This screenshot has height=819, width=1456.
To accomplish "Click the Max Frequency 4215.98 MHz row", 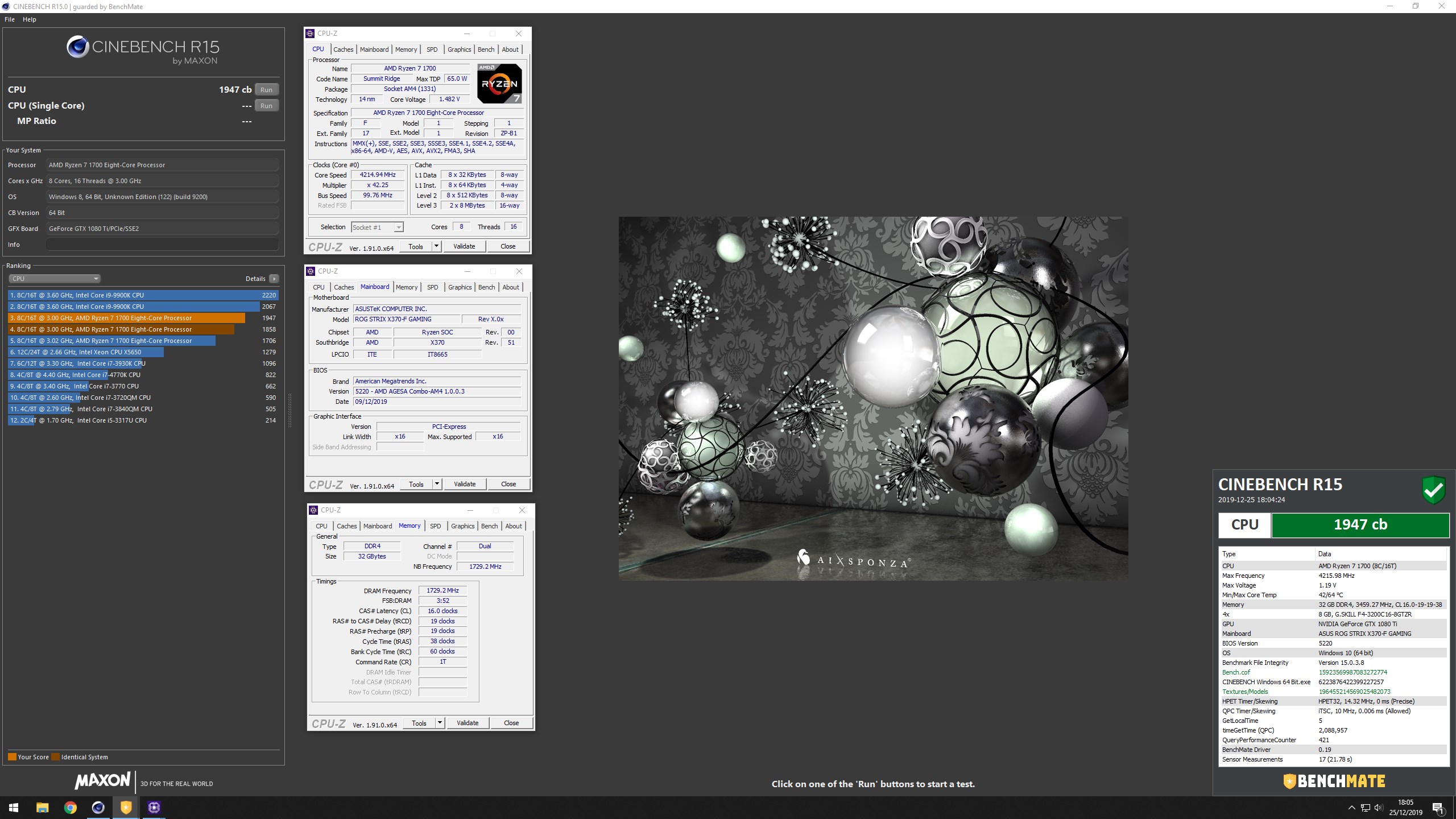I will [x=1333, y=576].
